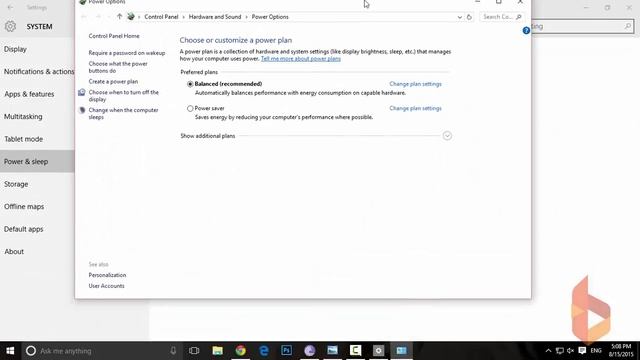Open Photoshop from the taskbar
The height and width of the screenshot is (360, 640).
(x=287, y=351)
